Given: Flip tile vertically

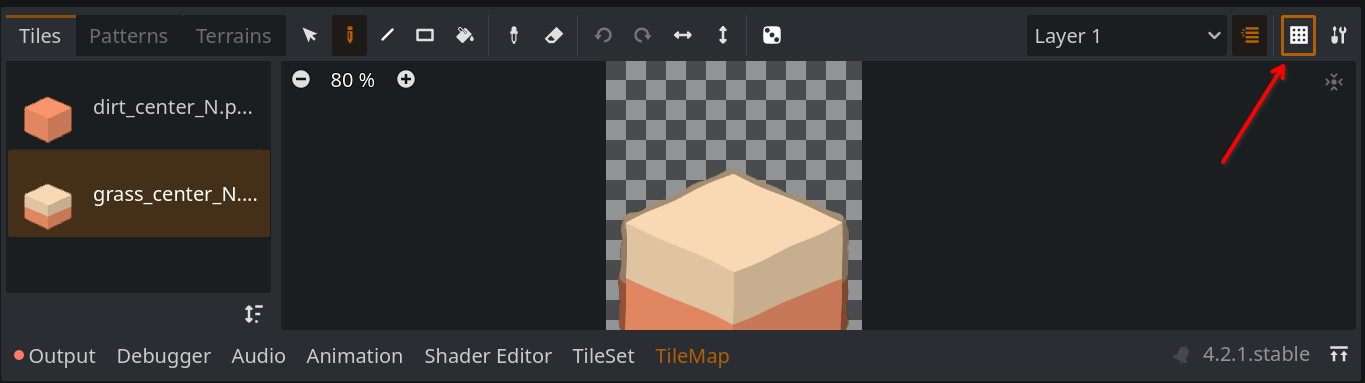Looking at the screenshot, I should (x=723, y=35).
